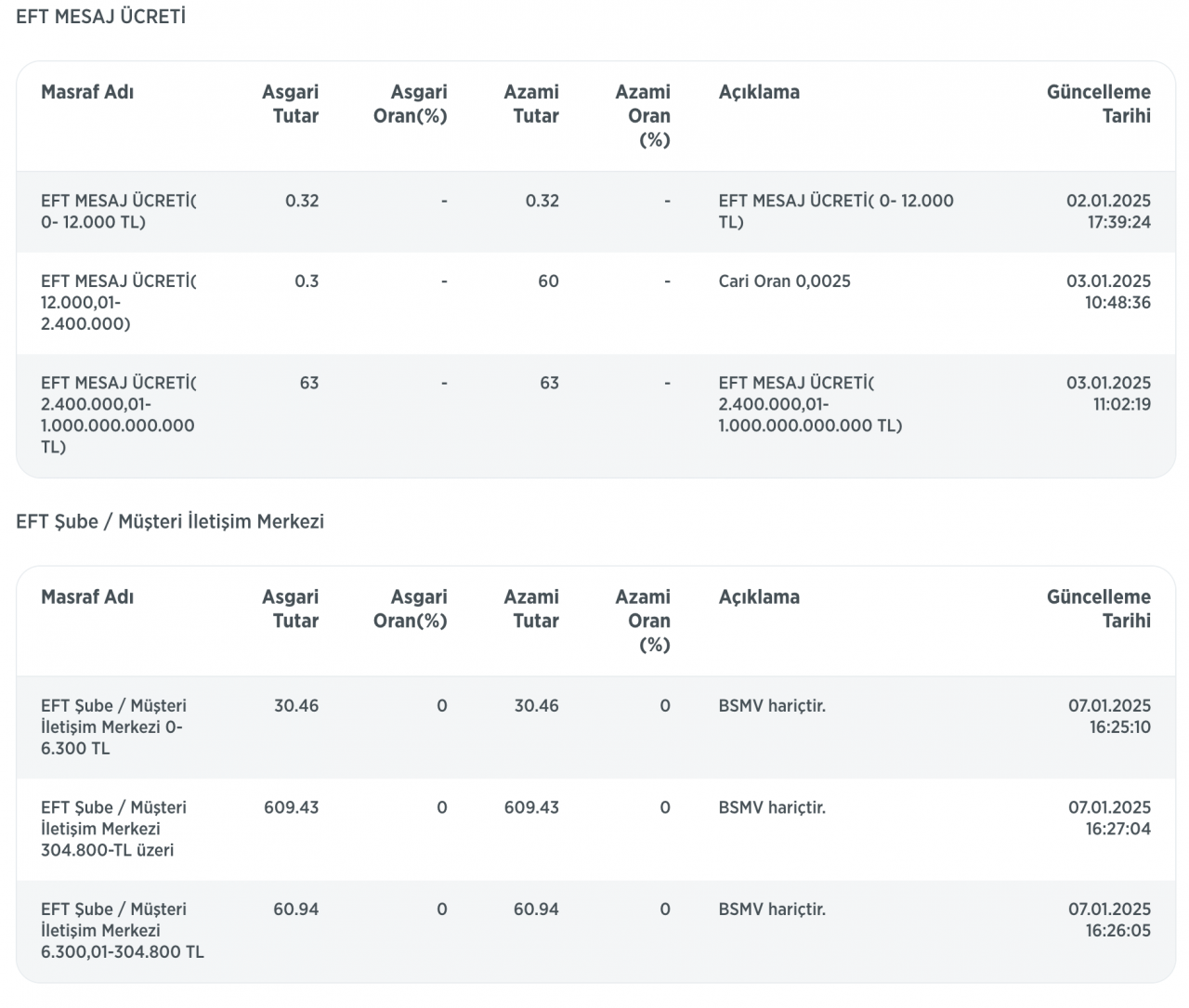Click Azami Tutar header in first table
The width and height of the screenshot is (1189, 1008).
[x=531, y=104]
